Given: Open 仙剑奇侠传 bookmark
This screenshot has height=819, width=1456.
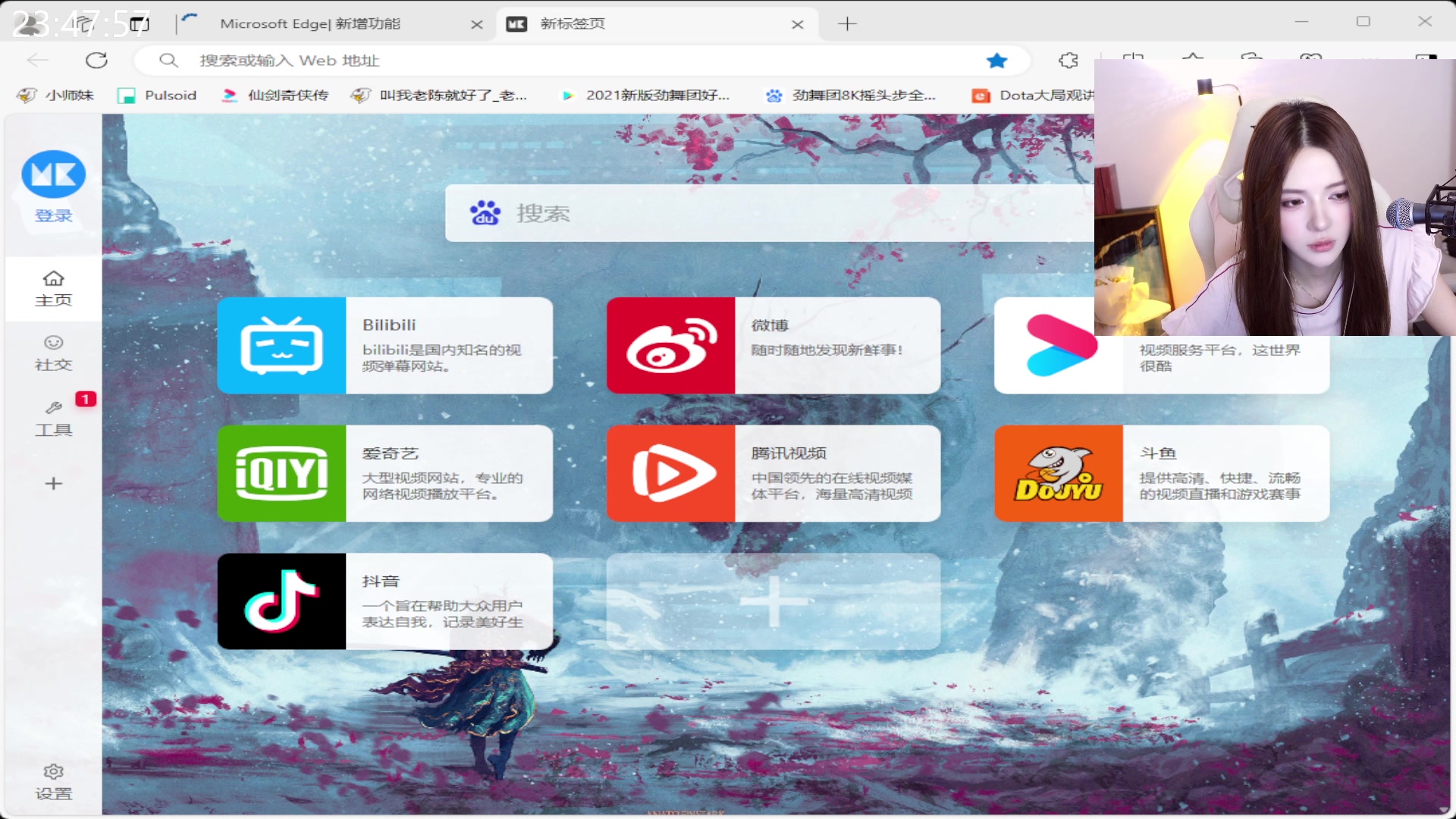Looking at the screenshot, I should pos(275,96).
